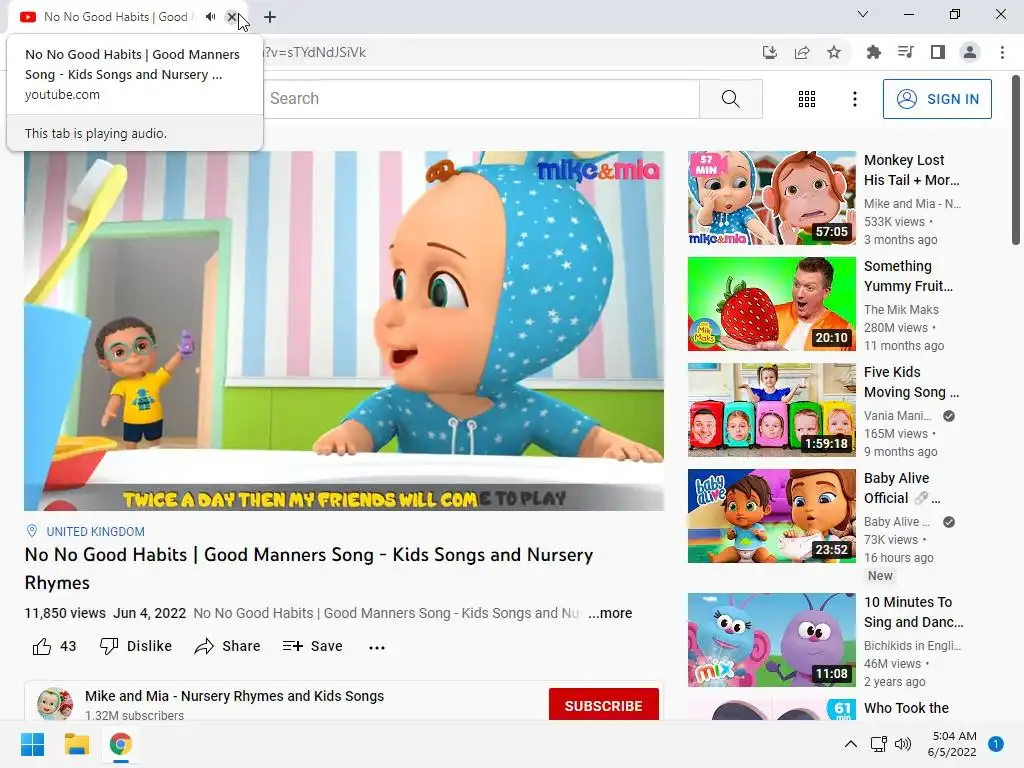
Task: Open the tab search chevron
Action: click(863, 14)
